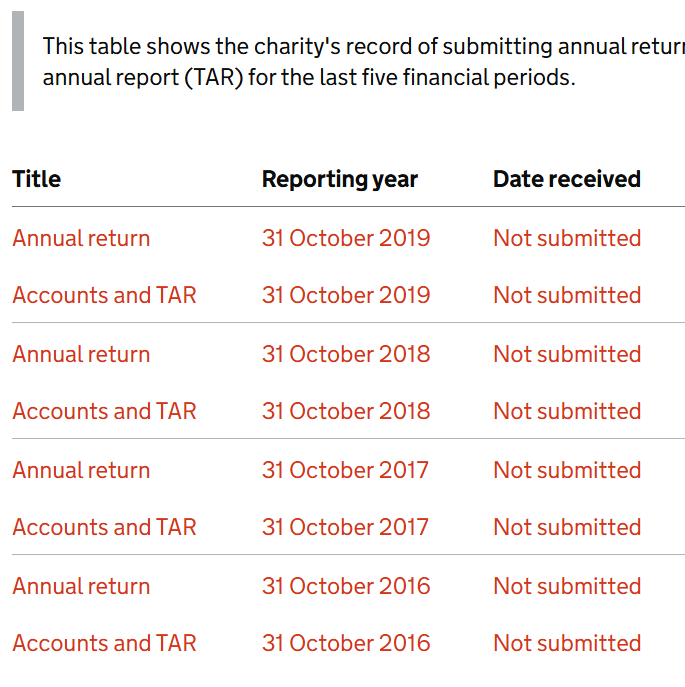Click Not submitted for 2016 Annual return
The height and width of the screenshot is (687, 685).
click(567, 586)
